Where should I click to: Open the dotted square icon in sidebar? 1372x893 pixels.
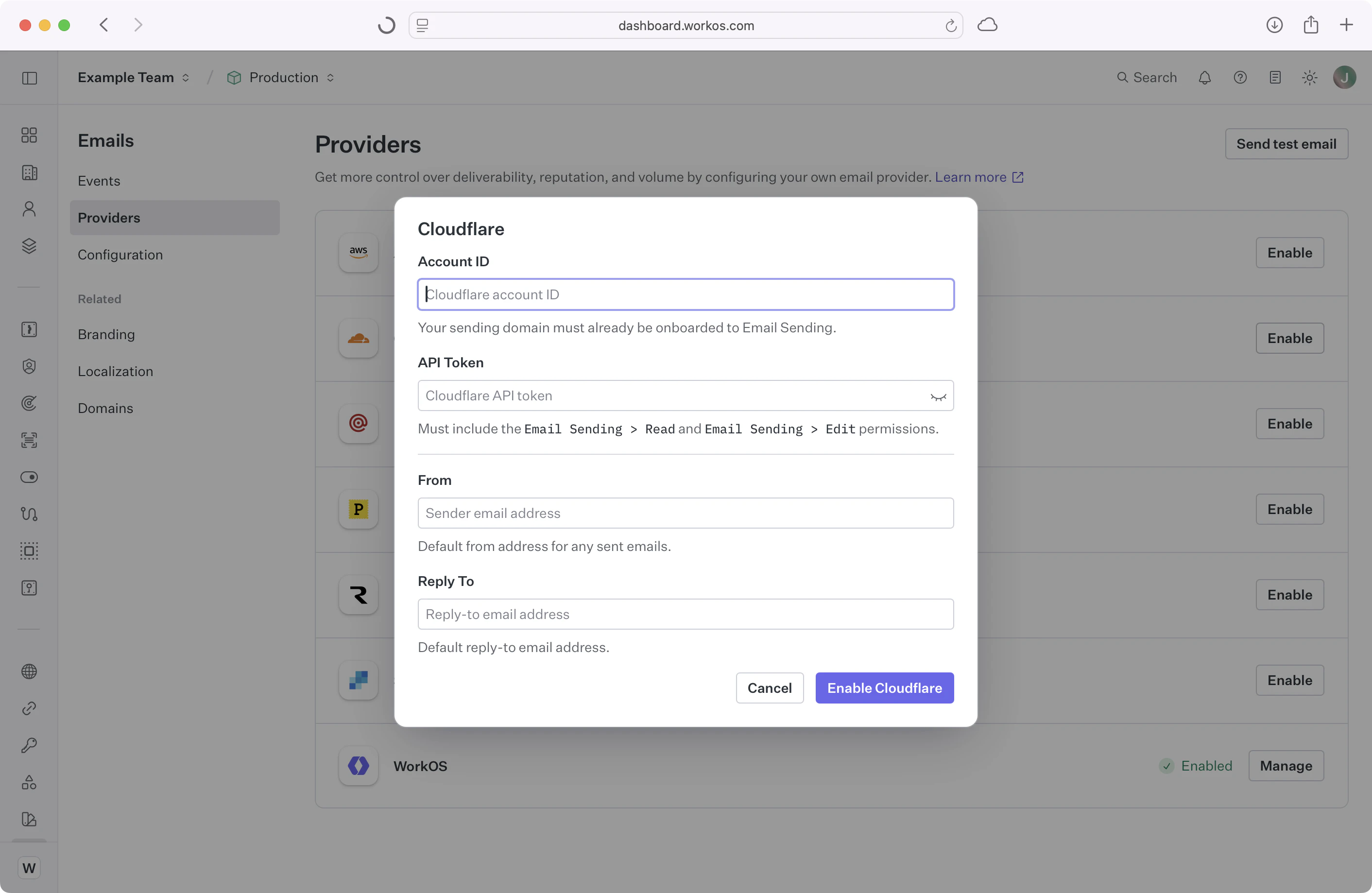coord(29,550)
